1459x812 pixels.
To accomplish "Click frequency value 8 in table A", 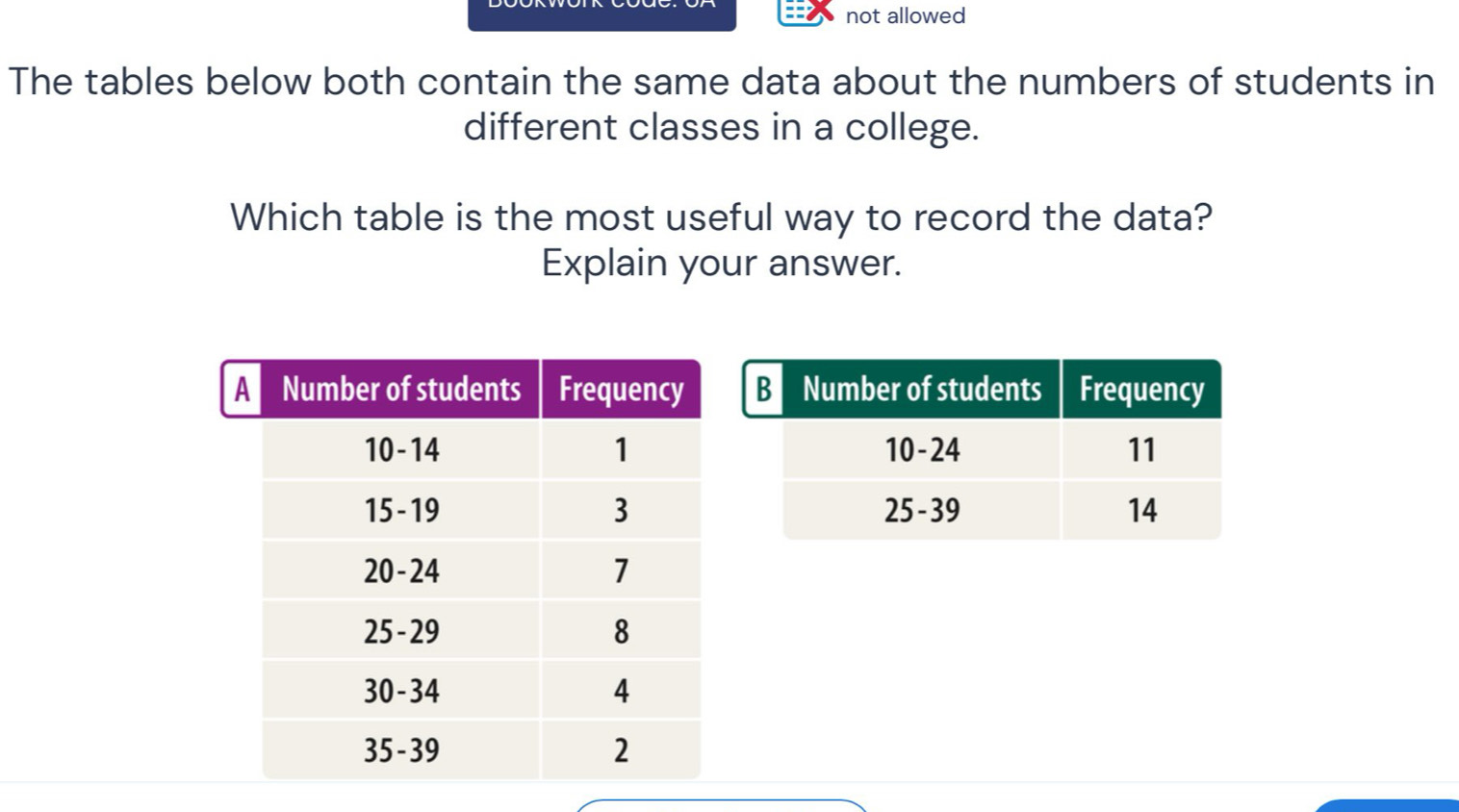I will 621,632.
